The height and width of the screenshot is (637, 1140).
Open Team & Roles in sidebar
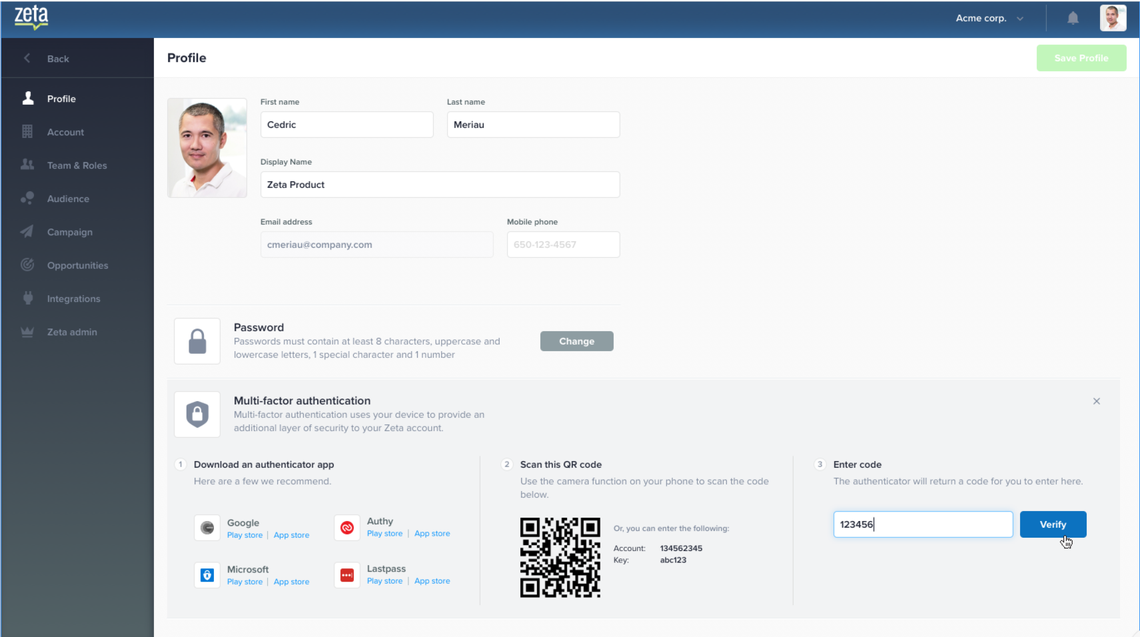pos(76,165)
